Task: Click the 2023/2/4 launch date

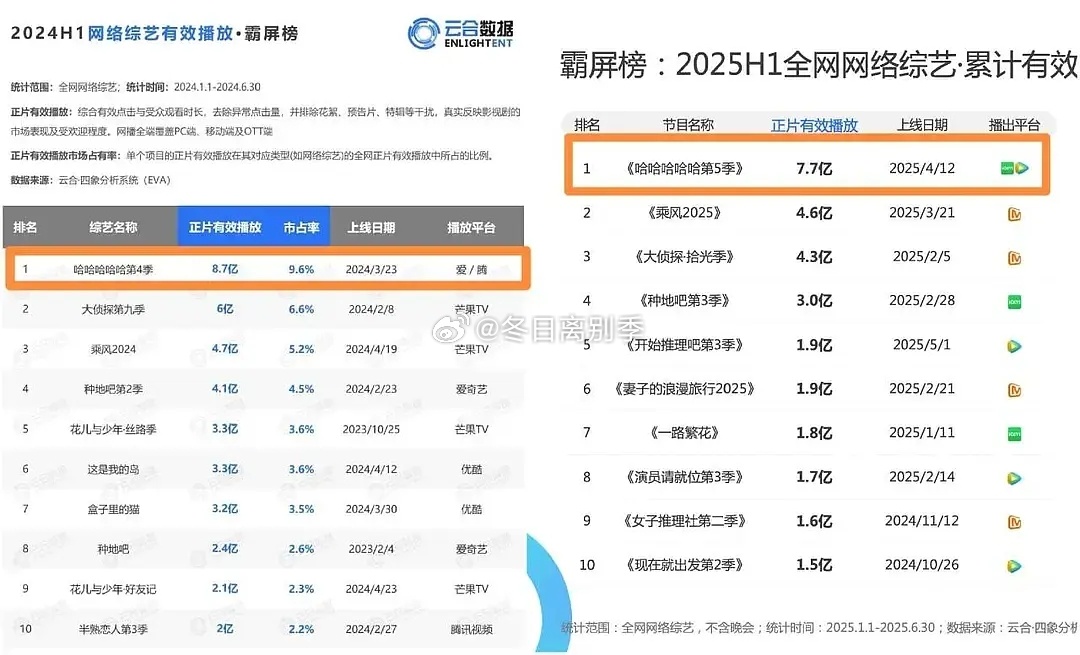Action: (x=371, y=549)
